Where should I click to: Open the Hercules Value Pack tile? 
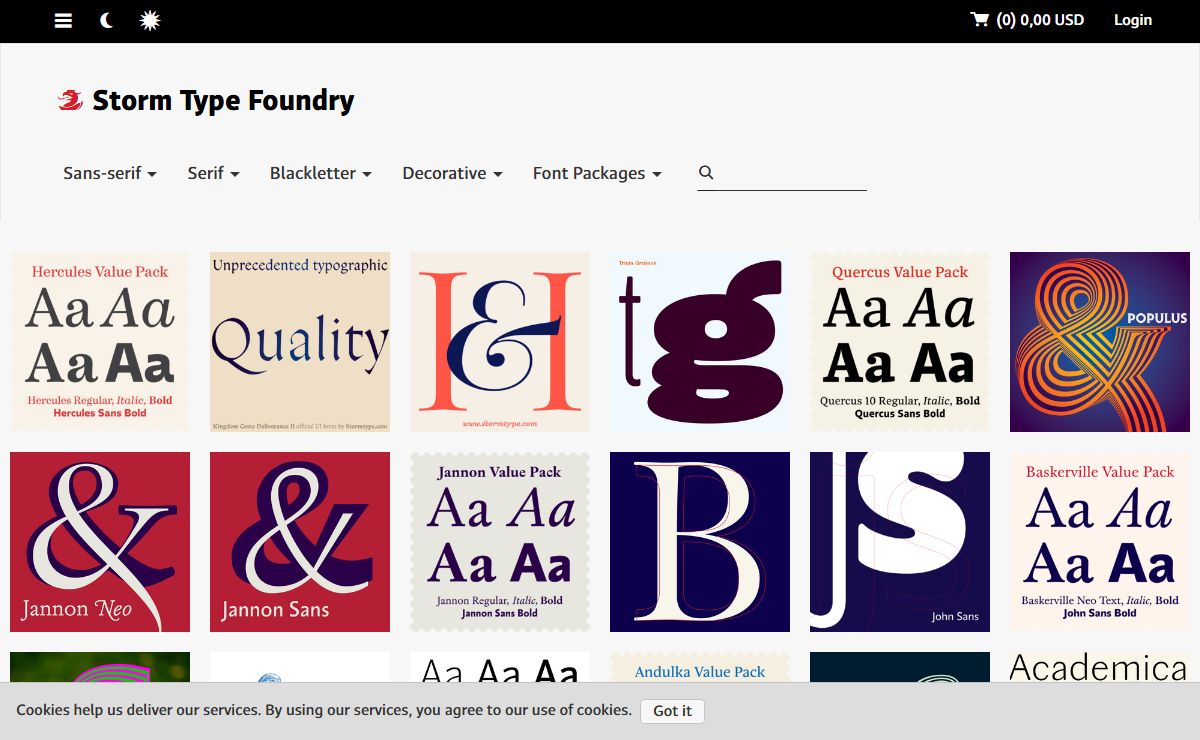point(100,342)
